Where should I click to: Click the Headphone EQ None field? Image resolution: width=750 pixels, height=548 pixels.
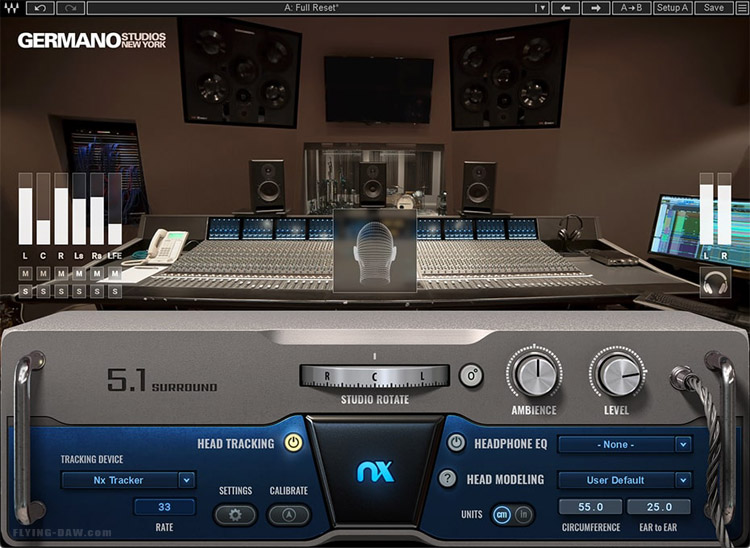click(x=617, y=444)
